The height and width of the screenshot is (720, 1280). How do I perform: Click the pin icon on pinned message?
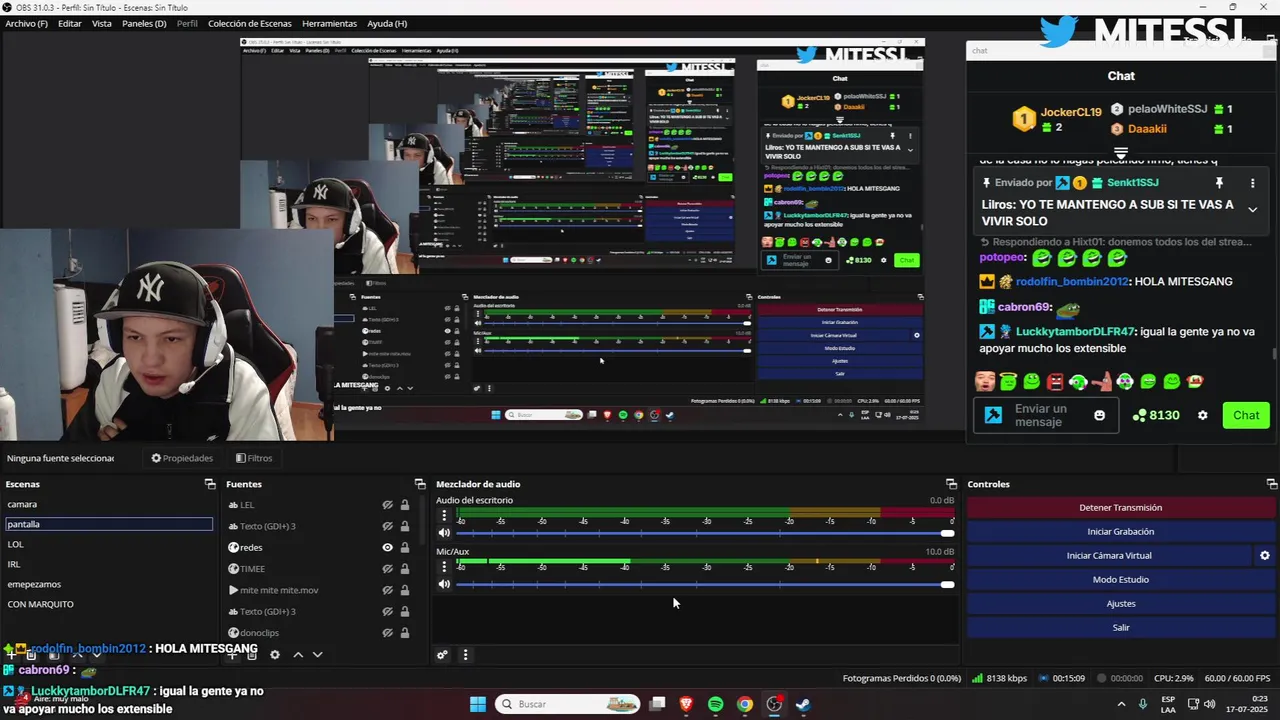click(1219, 183)
